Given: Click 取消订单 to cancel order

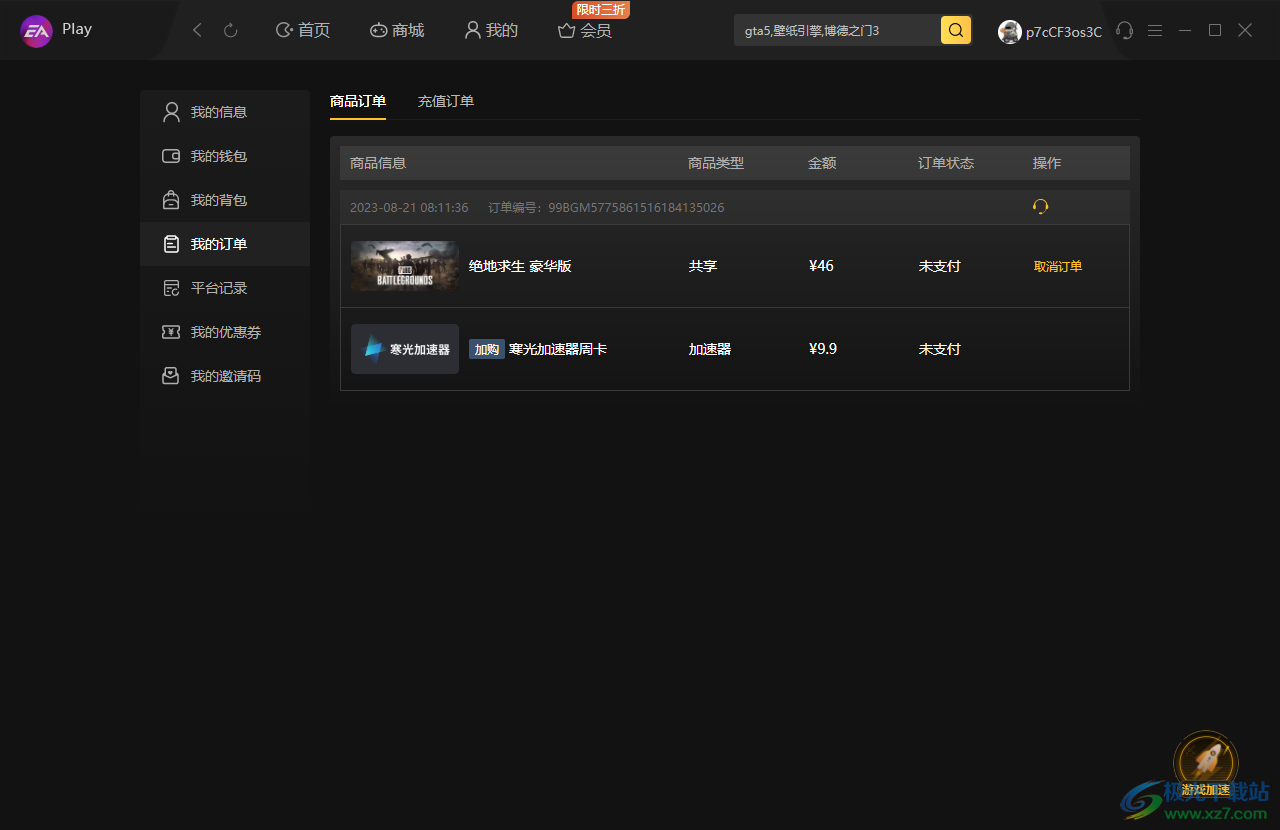Looking at the screenshot, I should click(1058, 266).
